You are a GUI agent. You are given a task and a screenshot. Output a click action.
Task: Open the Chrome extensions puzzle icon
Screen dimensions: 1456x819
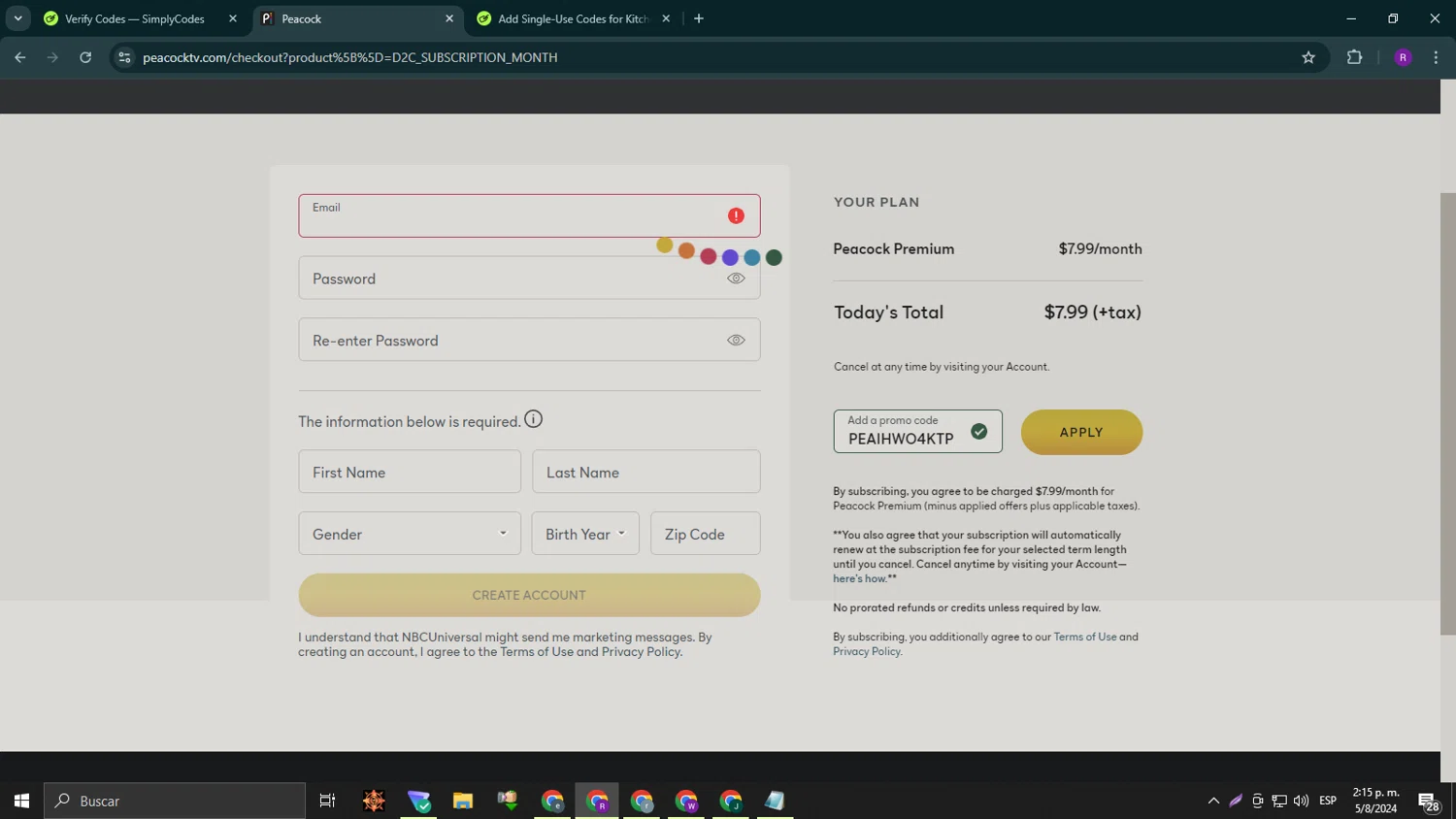click(x=1354, y=57)
